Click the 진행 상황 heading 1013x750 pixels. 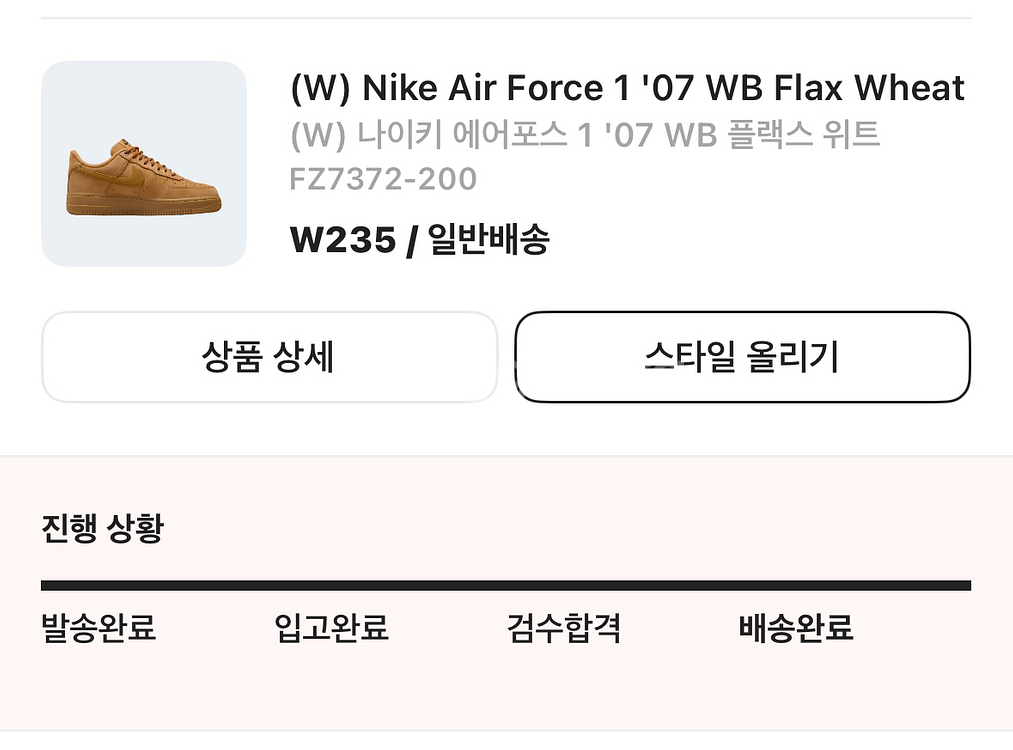[x=102, y=528]
